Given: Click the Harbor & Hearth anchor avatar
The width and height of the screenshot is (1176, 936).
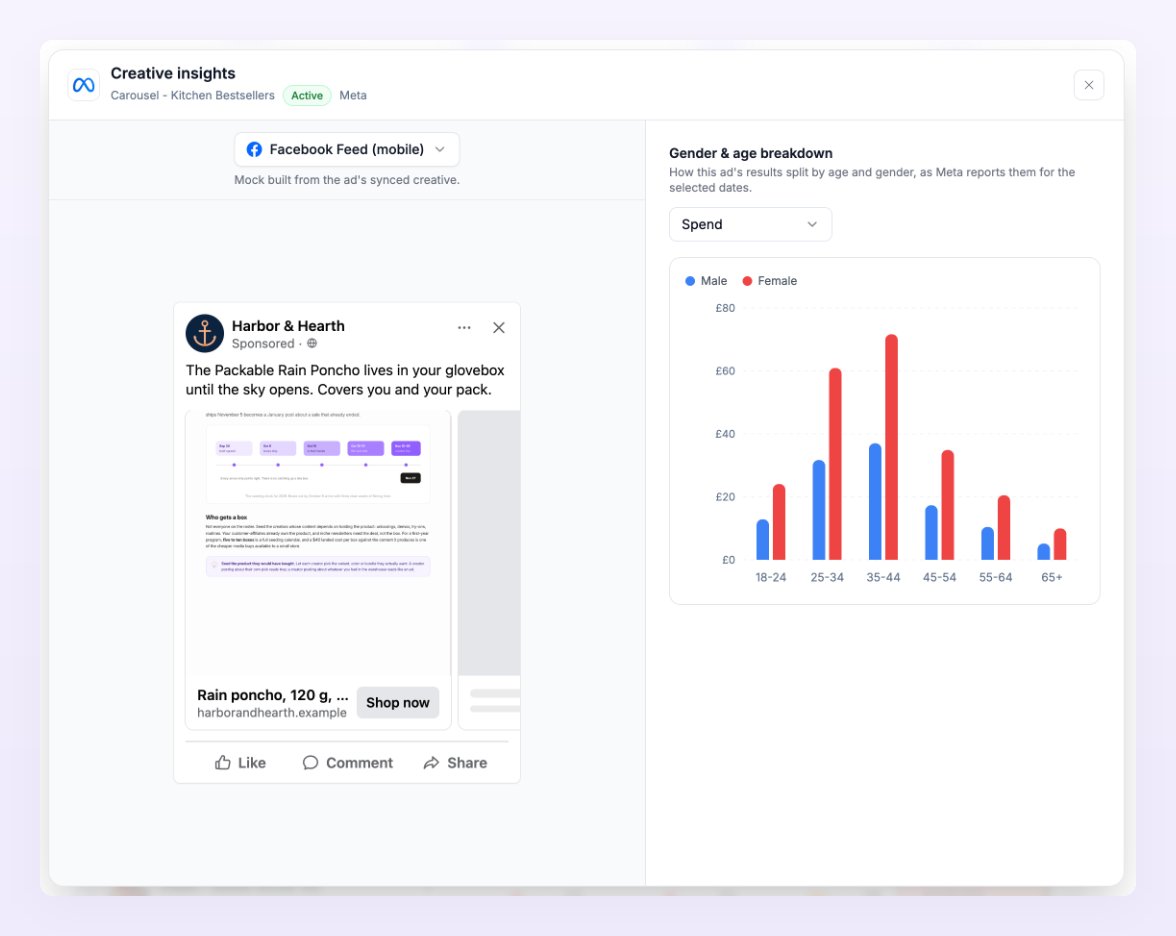Looking at the screenshot, I should [x=205, y=334].
